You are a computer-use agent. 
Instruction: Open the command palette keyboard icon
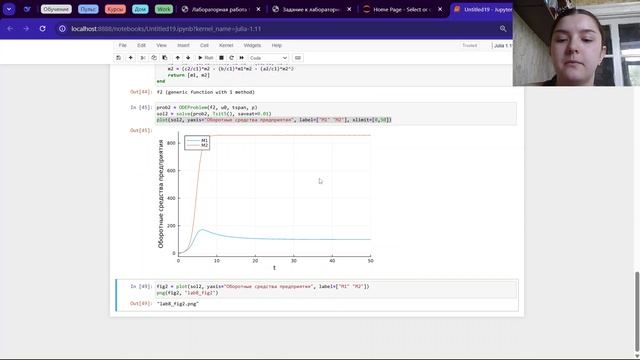tap(298, 58)
